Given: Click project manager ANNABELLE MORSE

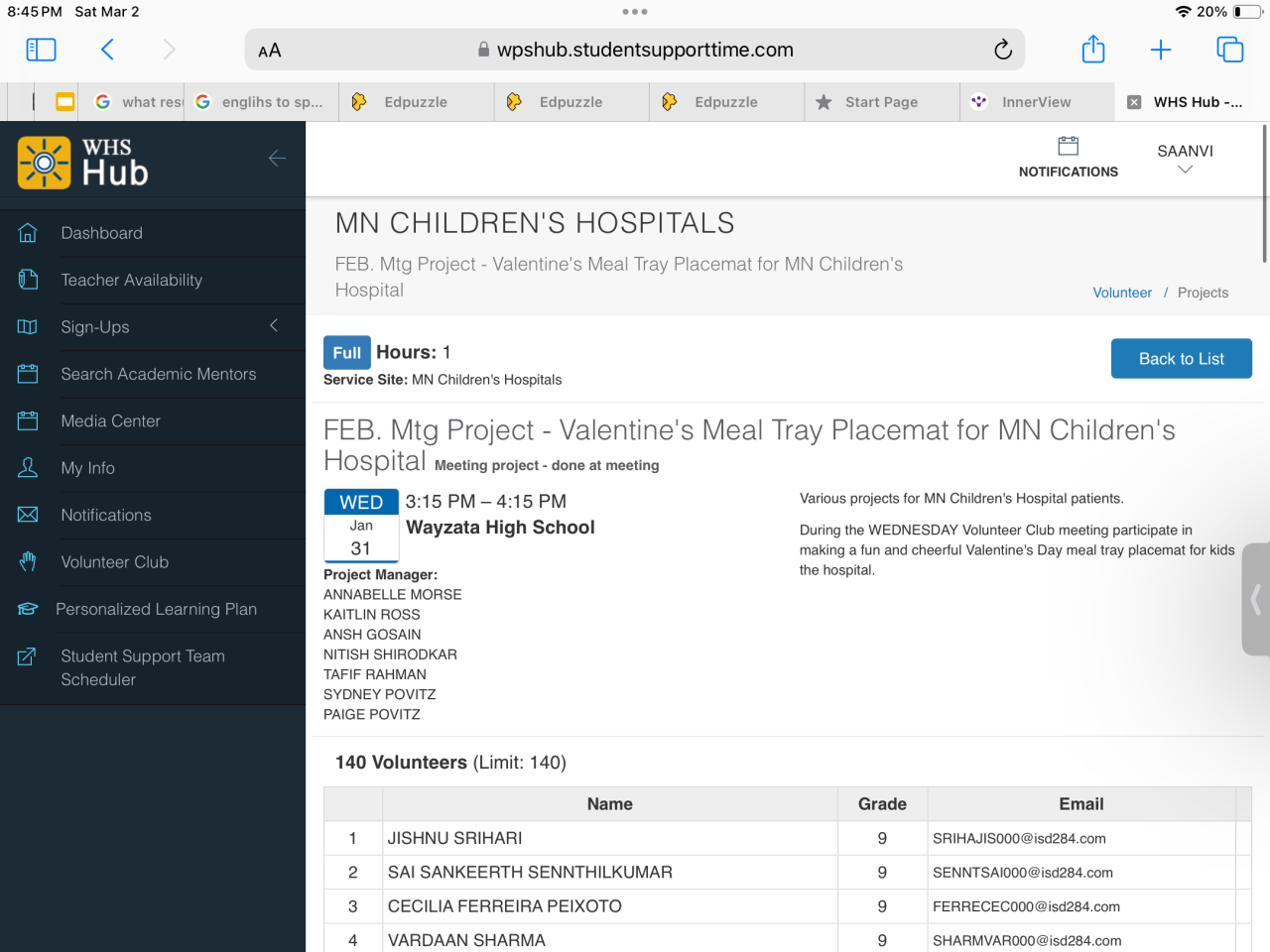Looking at the screenshot, I should click(x=393, y=595).
